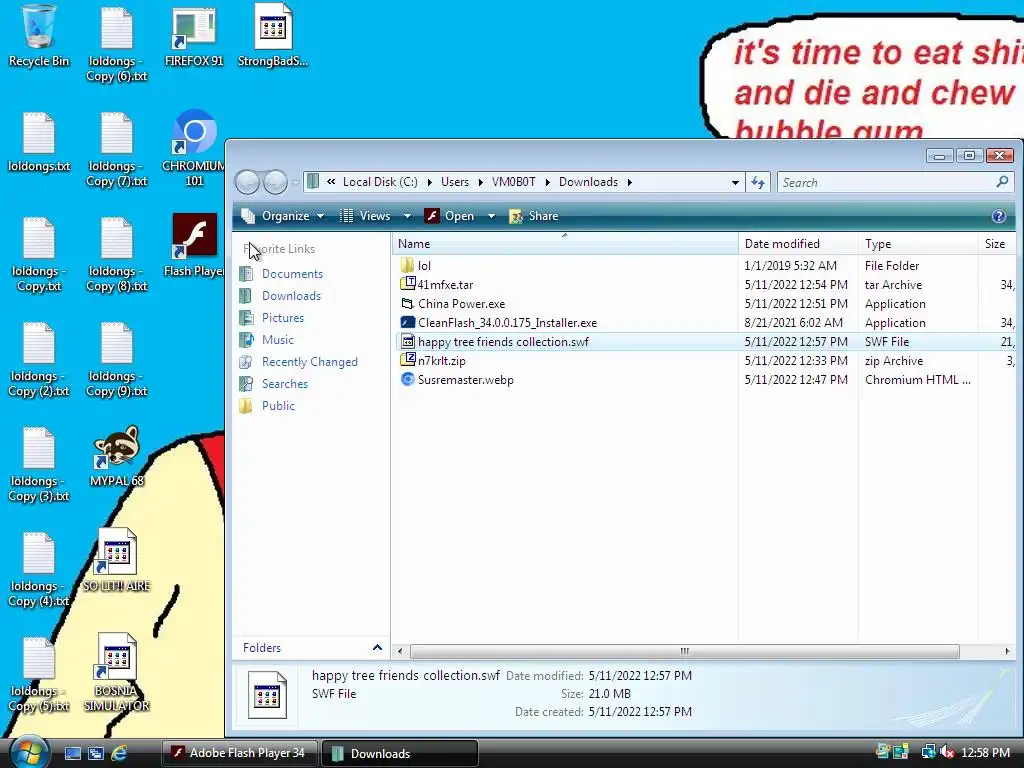Click the muted volume tray icon

[x=947, y=752]
